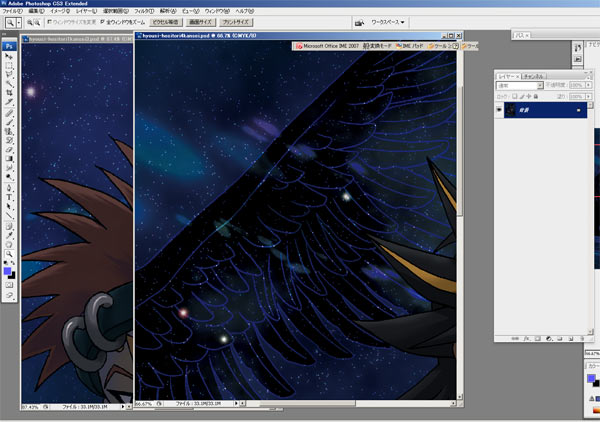Open the ワークスペース workspace dropdown
Image resolution: width=600 pixels, height=422 pixels.
pyautogui.click(x=388, y=23)
